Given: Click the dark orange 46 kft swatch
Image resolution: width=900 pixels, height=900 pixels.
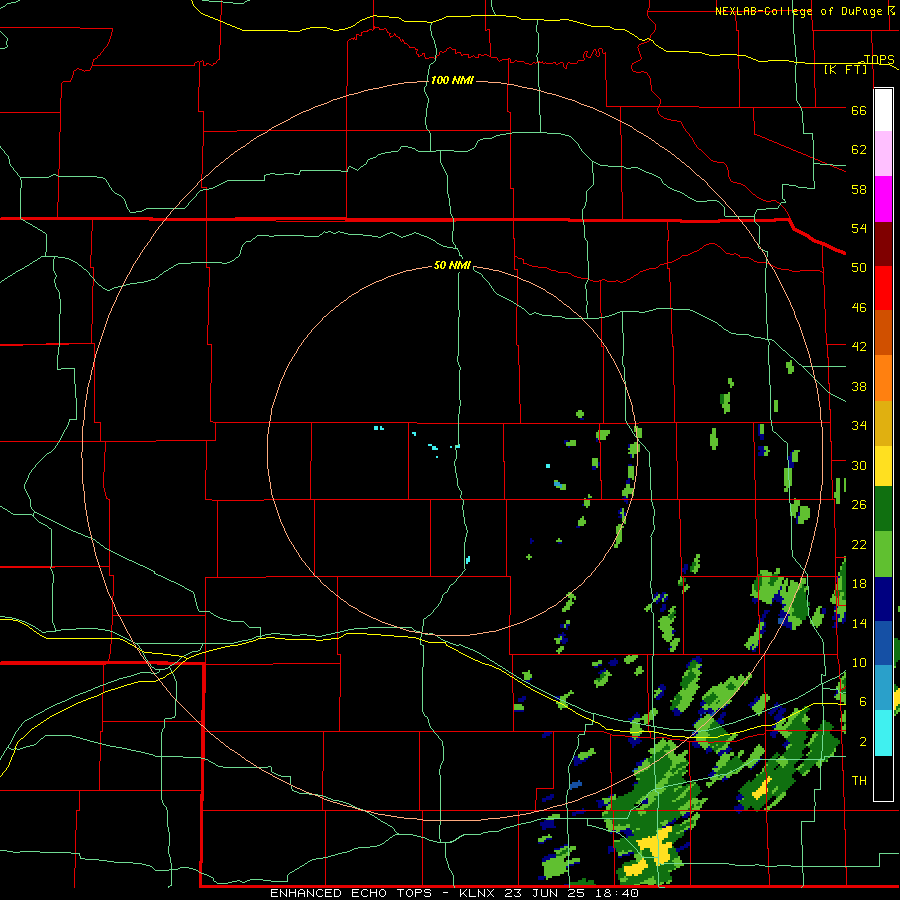Looking at the screenshot, I should [x=883, y=333].
